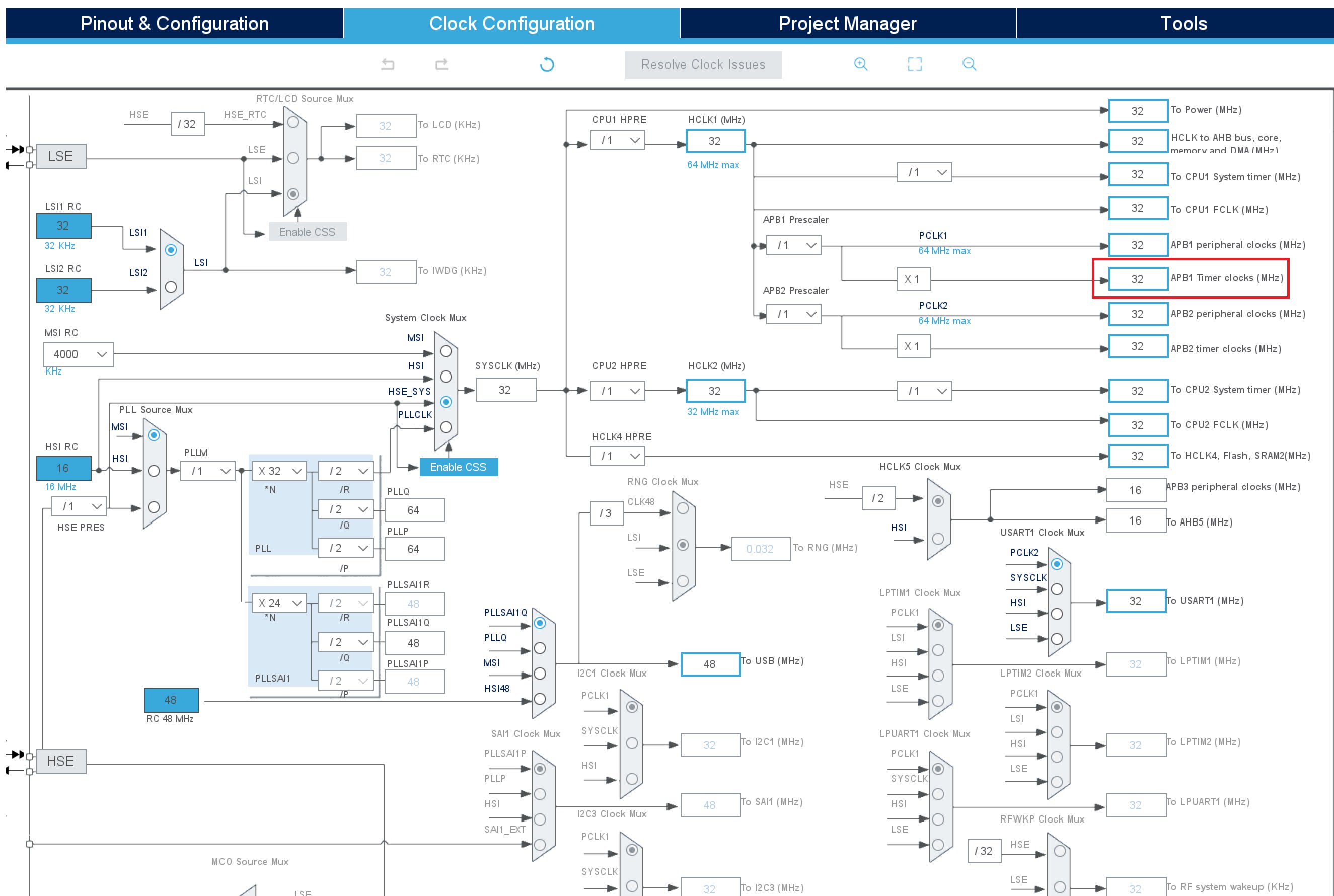The height and width of the screenshot is (896, 1334).
Task: Click the Resolve Clock Issues button
Action: tap(703, 64)
